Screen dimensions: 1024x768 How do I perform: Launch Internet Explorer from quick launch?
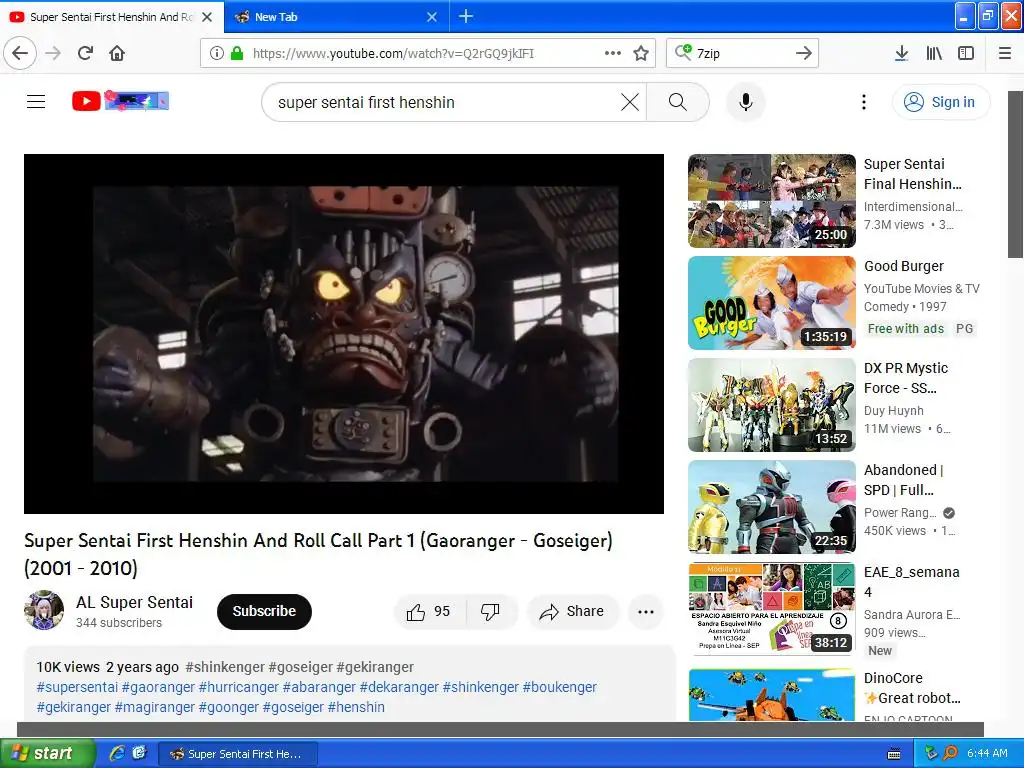(x=117, y=753)
